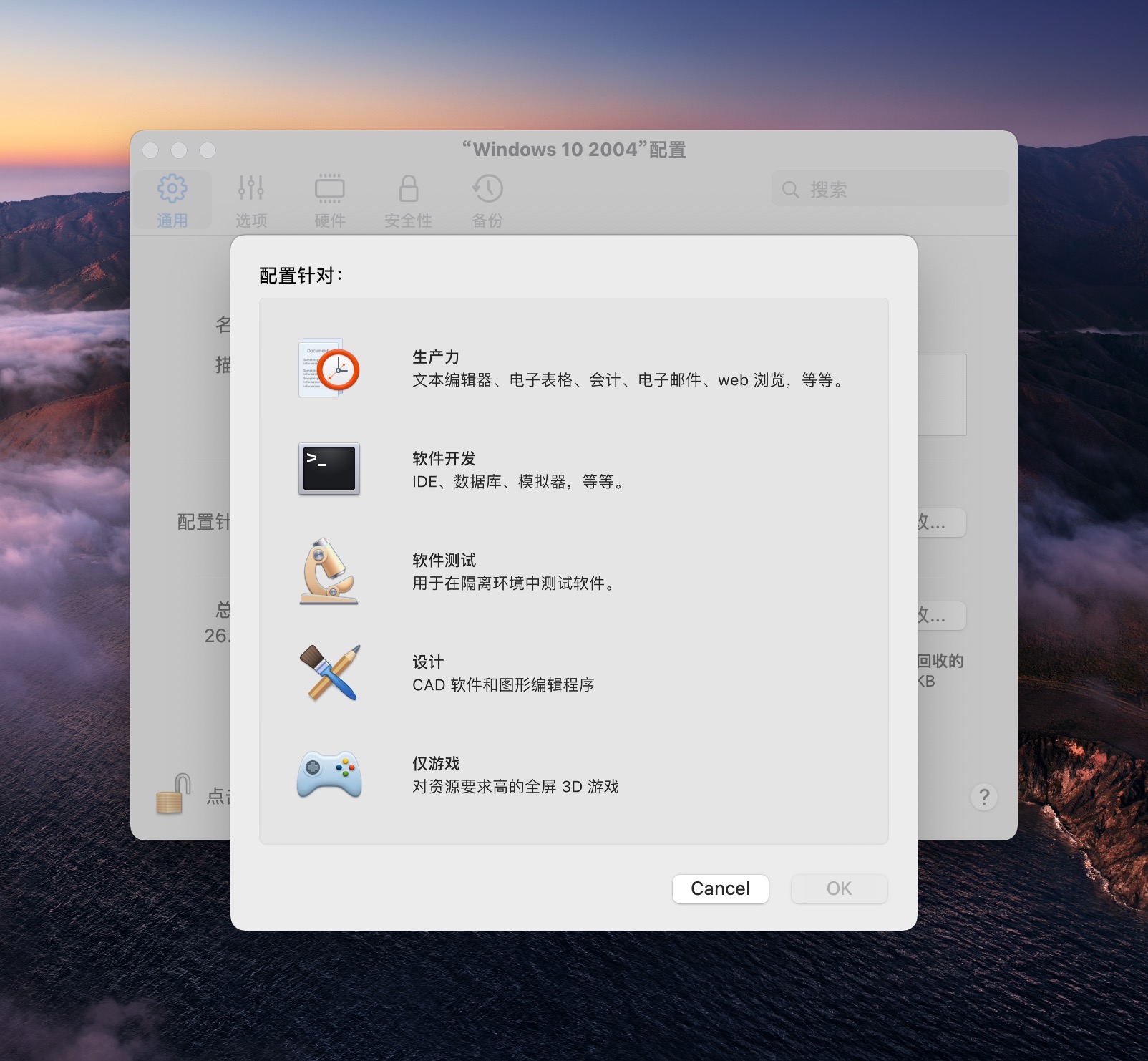Viewport: 1148px width, 1061px height.
Task: Click description "对资源要求高的全屏 3D 游戏"
Action: point(515,787)
